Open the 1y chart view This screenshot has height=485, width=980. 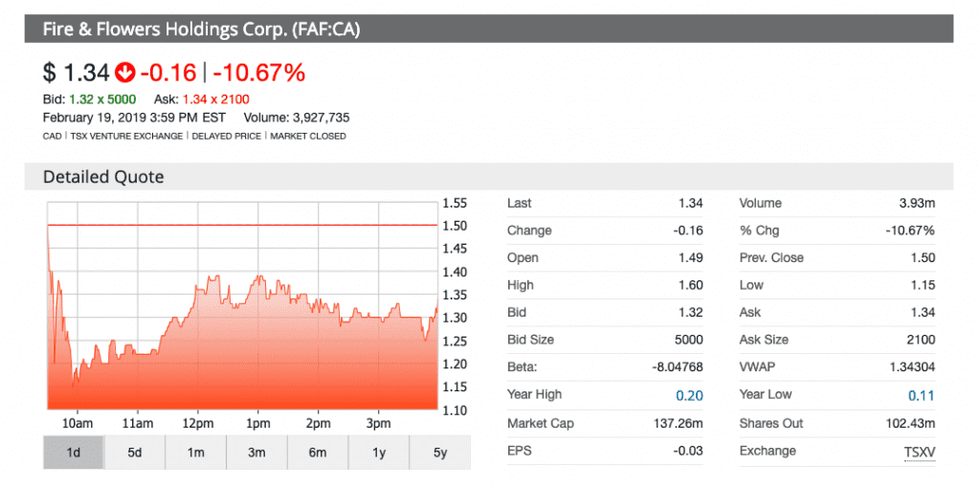click(x=379, y=452)
